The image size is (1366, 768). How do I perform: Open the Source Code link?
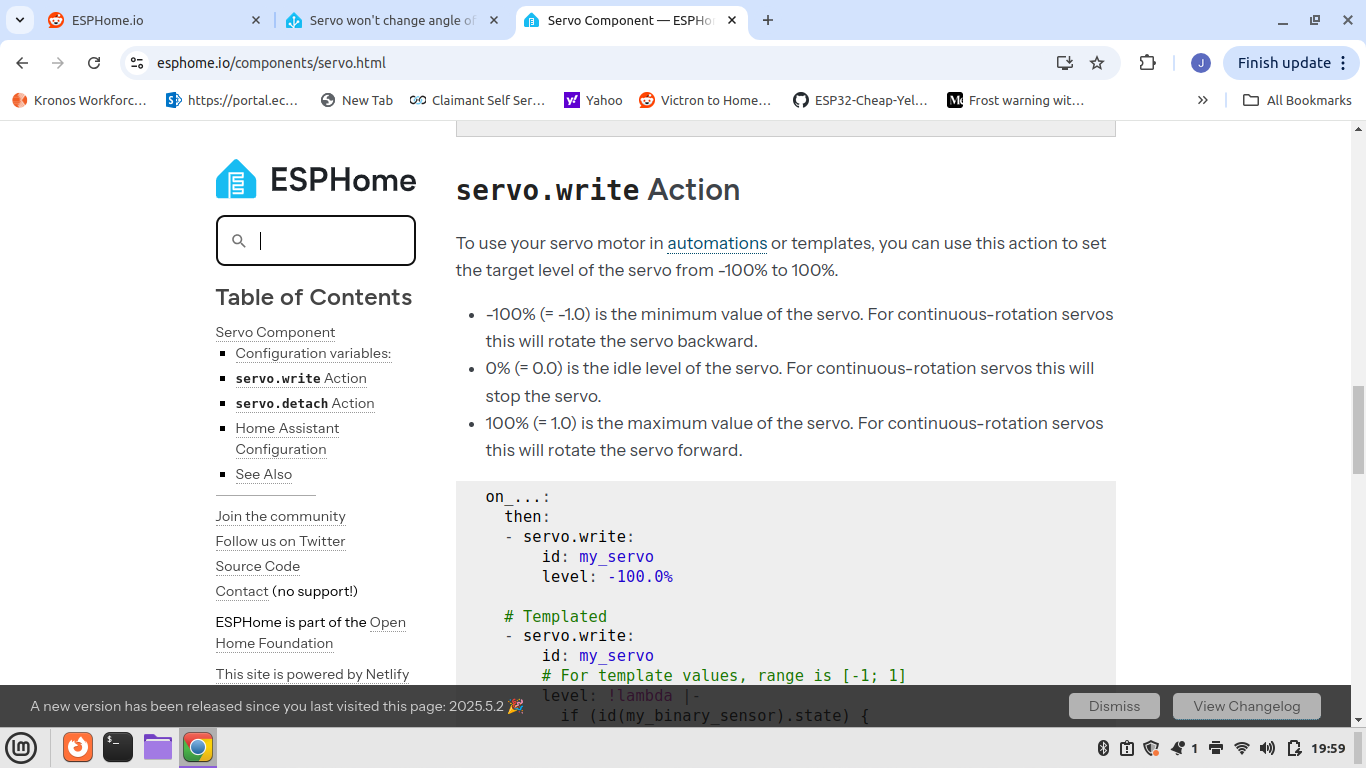pos(258,566)
